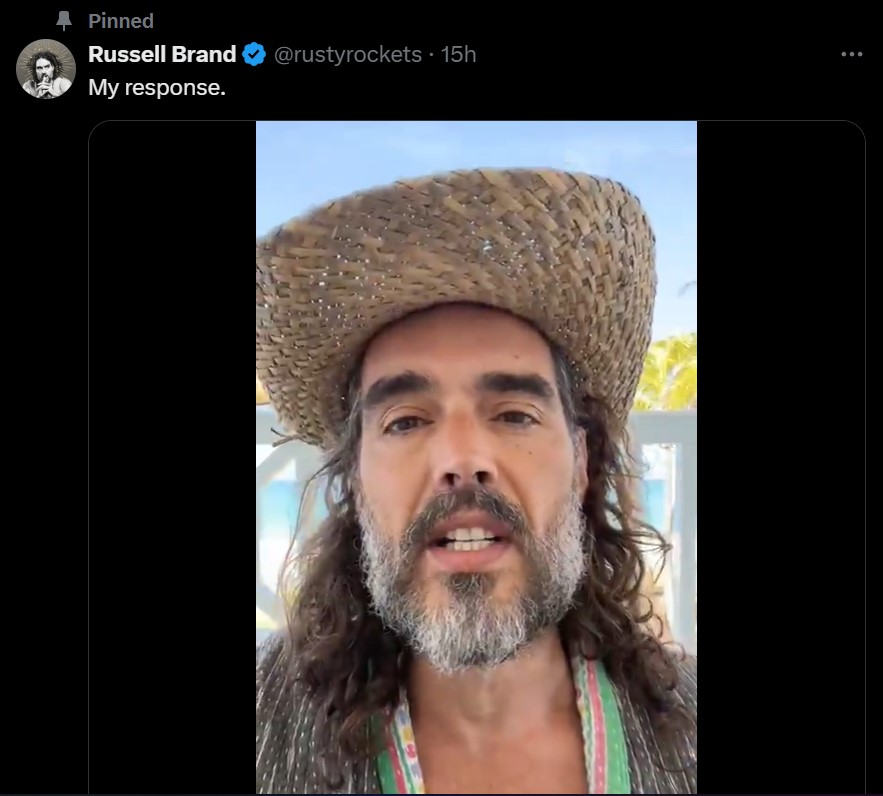Open the three-dot more options menu
Image resolution: width=883 pixels, height=796 pixels.
[x=851, y=54]
